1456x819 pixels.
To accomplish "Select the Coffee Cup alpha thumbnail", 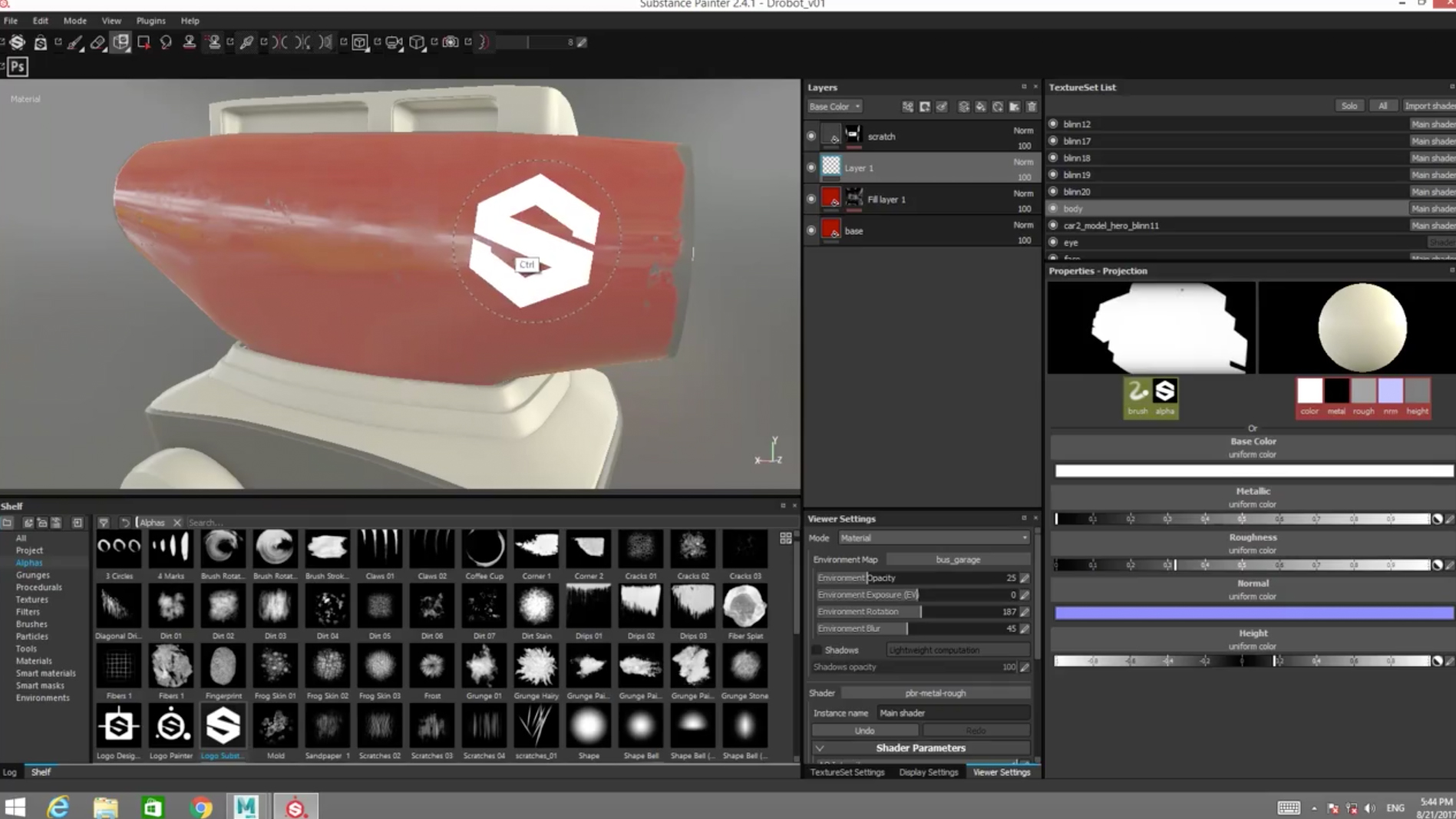I will [x=484, y=549].
